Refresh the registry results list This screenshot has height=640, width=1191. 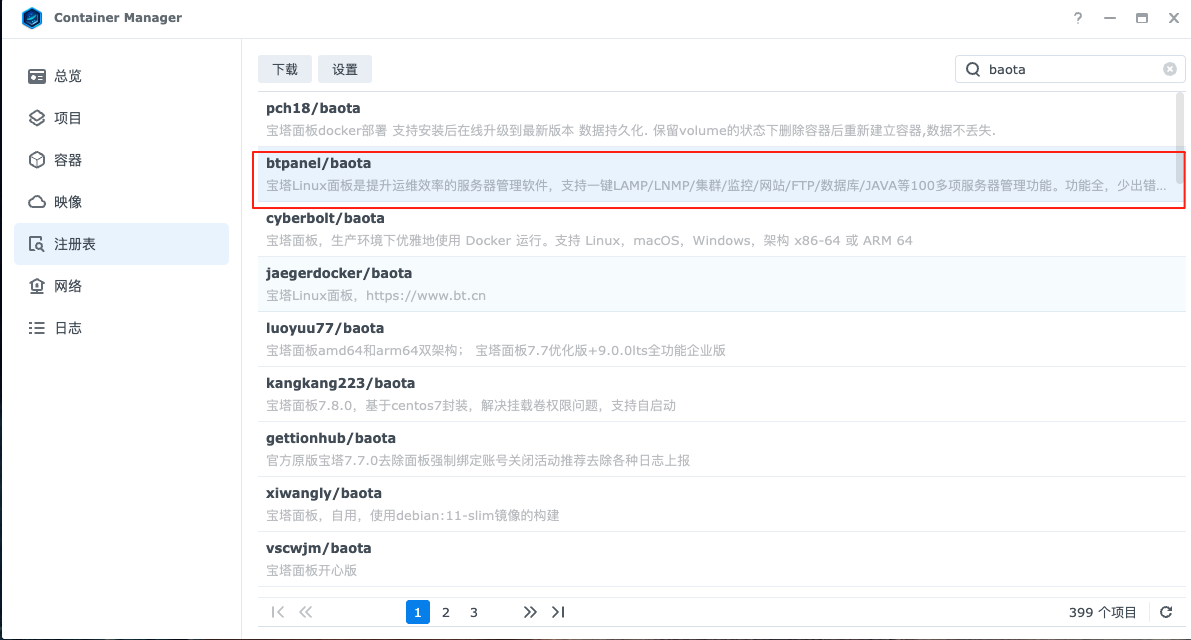point(1166,612)
